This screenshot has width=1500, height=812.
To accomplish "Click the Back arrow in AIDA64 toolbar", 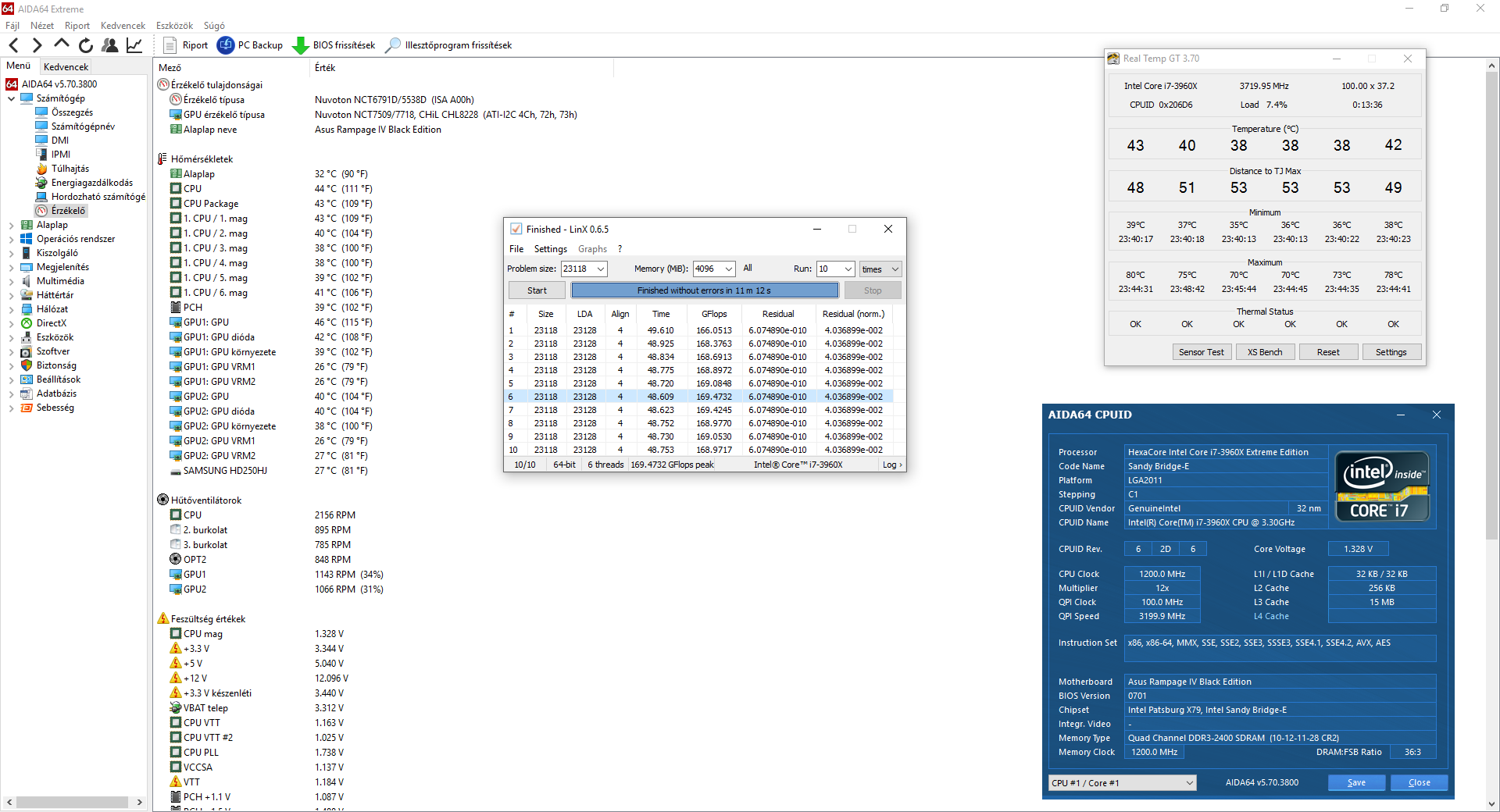I will [13, 45].
